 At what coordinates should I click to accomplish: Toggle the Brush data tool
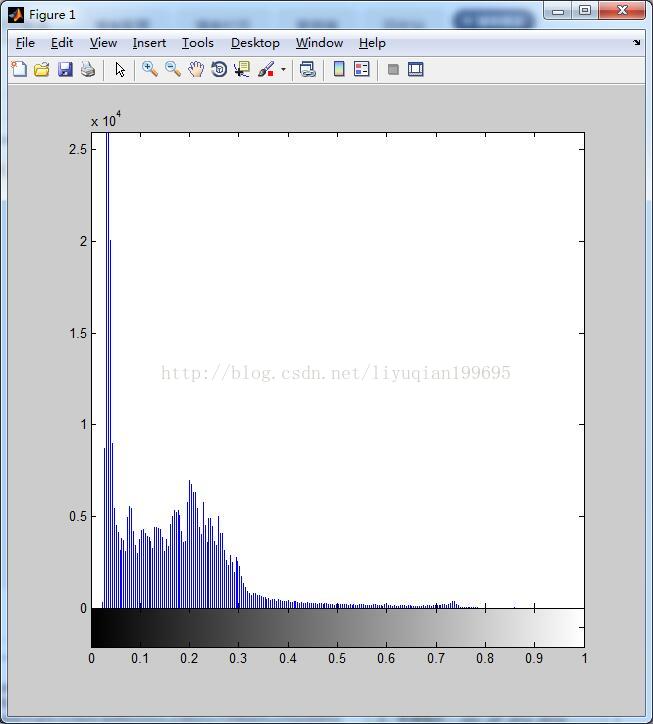point(266,69)
